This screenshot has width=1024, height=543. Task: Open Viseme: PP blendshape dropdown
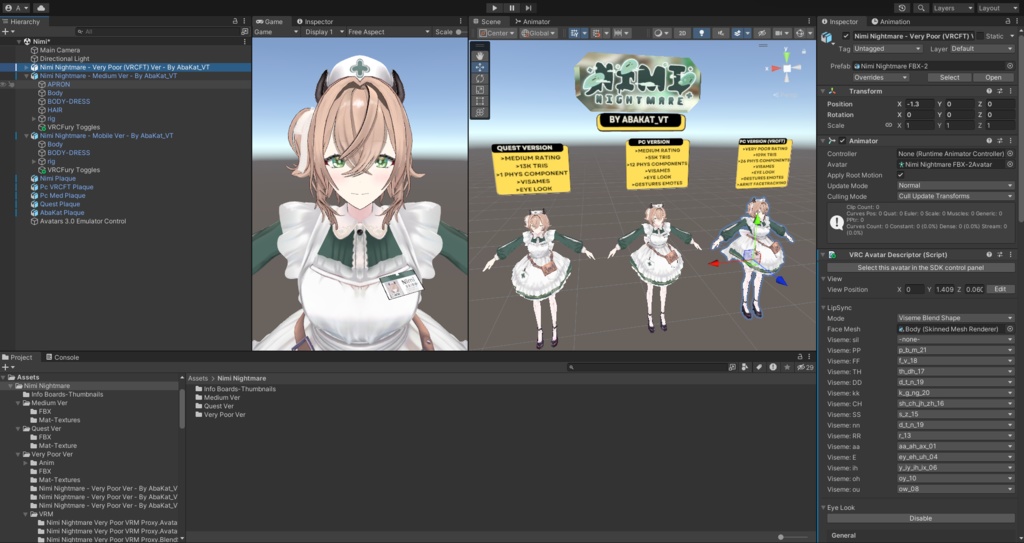(x=955, y=350)
